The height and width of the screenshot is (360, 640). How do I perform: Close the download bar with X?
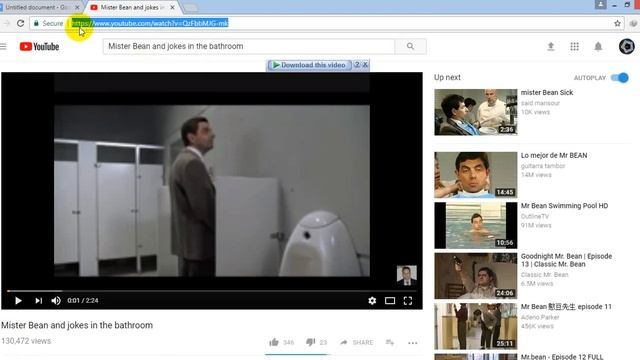tap(365, 65)
